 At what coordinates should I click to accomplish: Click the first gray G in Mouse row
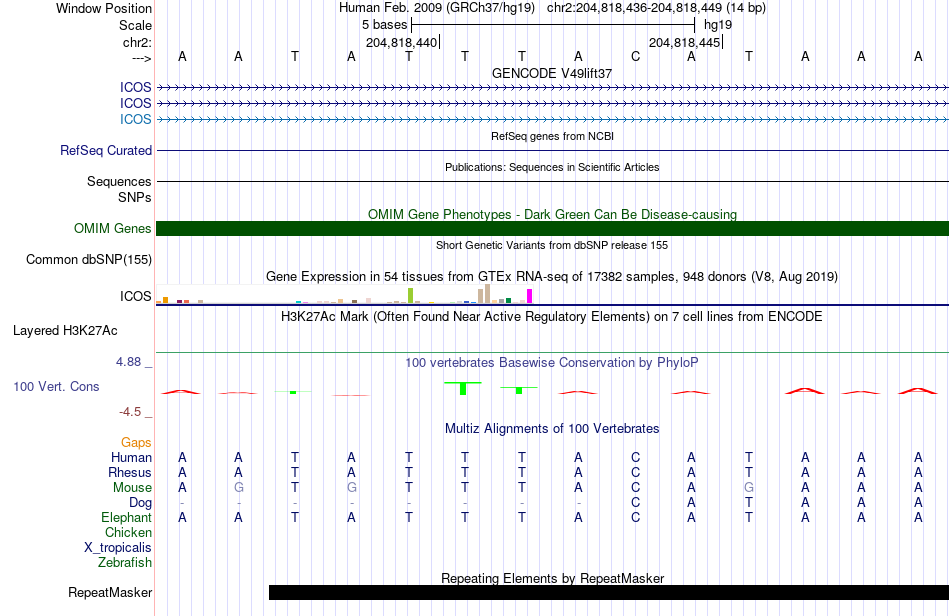[239, 488]
